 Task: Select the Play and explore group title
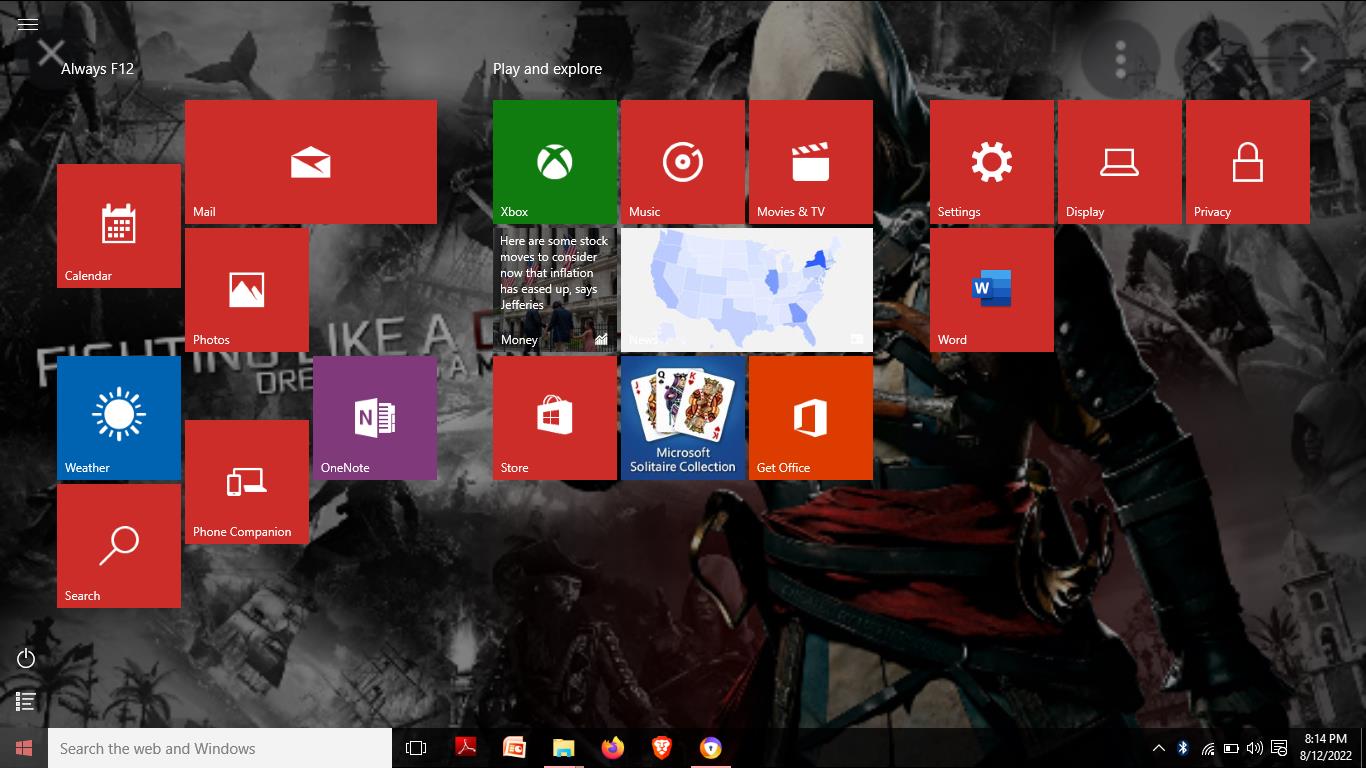pos(547,69)
